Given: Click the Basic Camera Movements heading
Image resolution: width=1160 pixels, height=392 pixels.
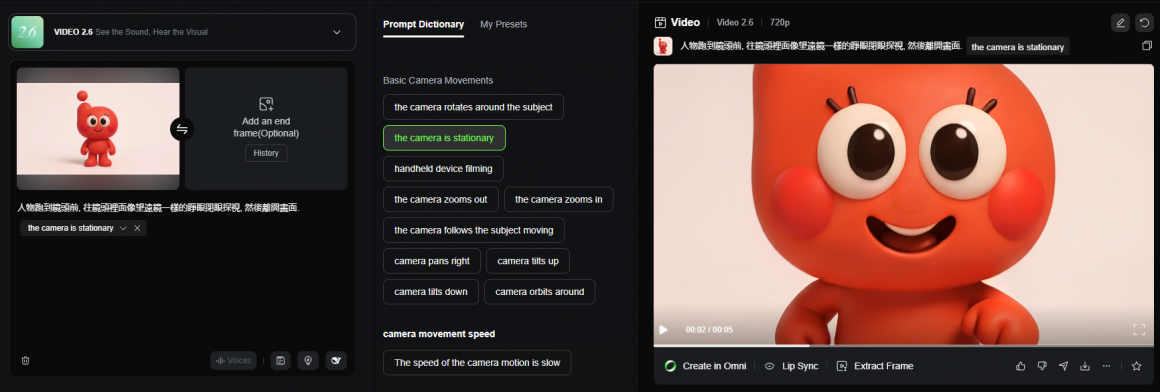Looking at the screenshot, I should coord(438,80).
